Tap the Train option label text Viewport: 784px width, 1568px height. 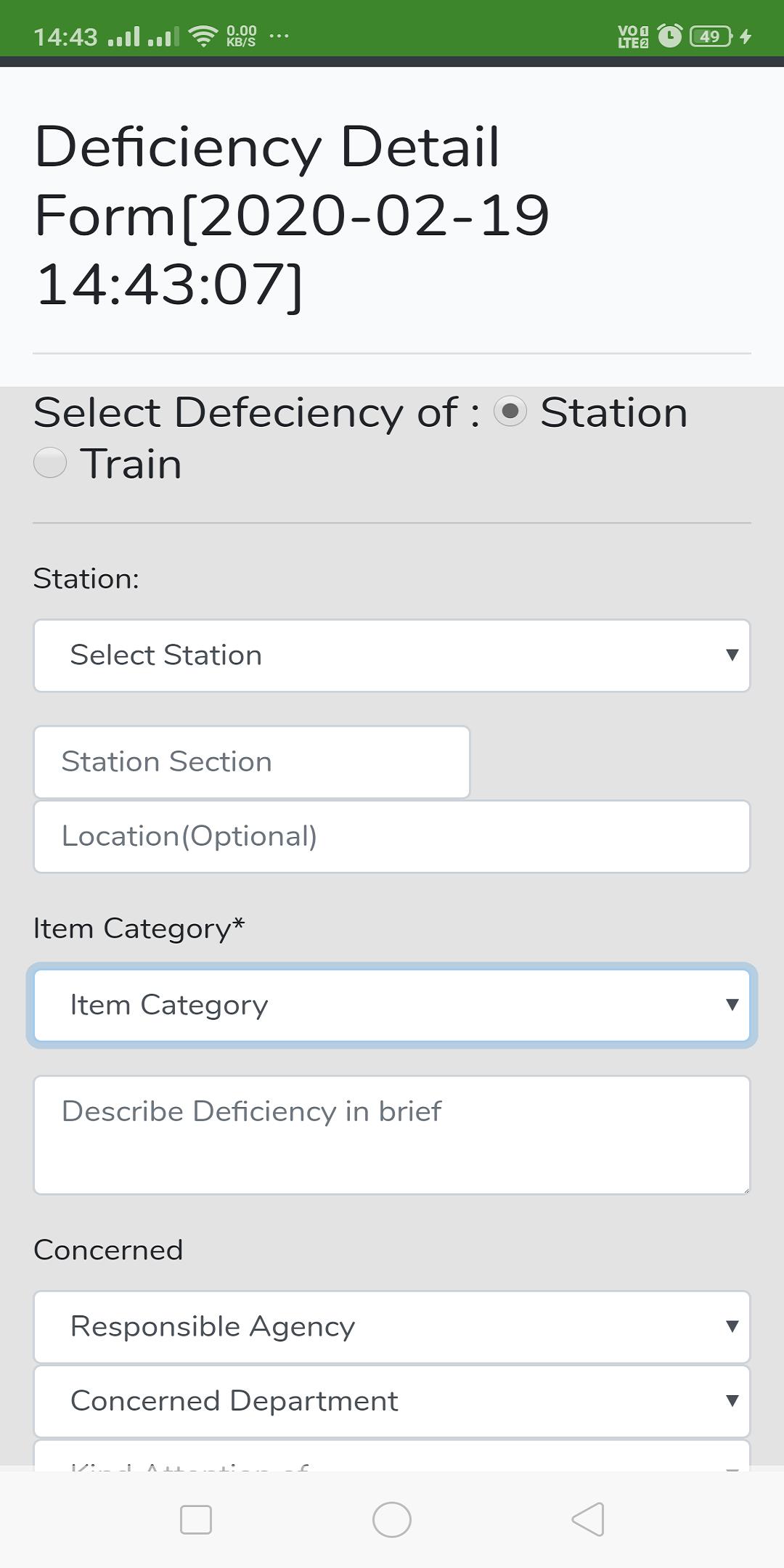coord(131,463)
